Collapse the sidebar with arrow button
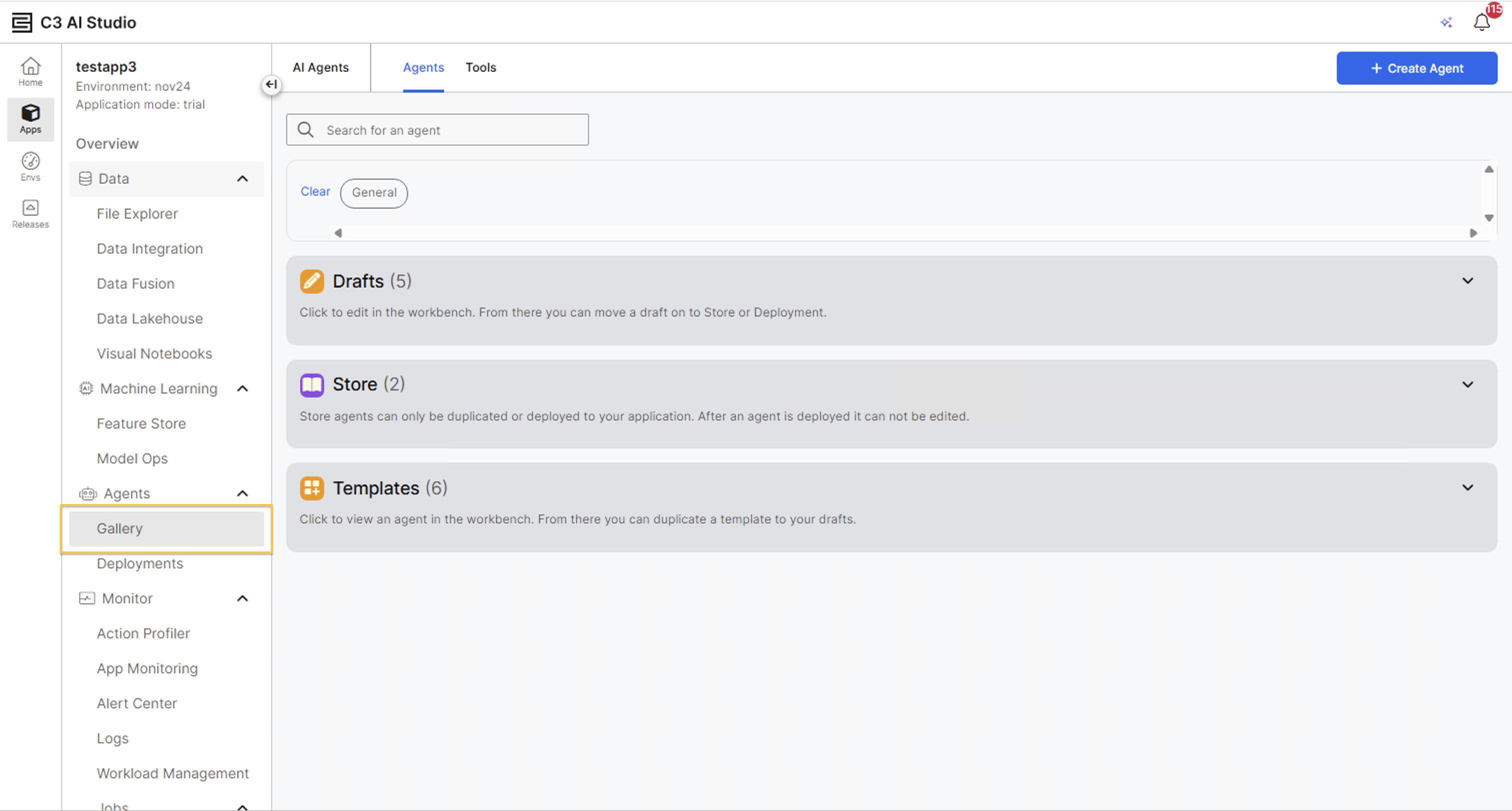Image resolution: width=1512 pixels, height=811 pixels. pyautogui.click(x=270, y=84)
